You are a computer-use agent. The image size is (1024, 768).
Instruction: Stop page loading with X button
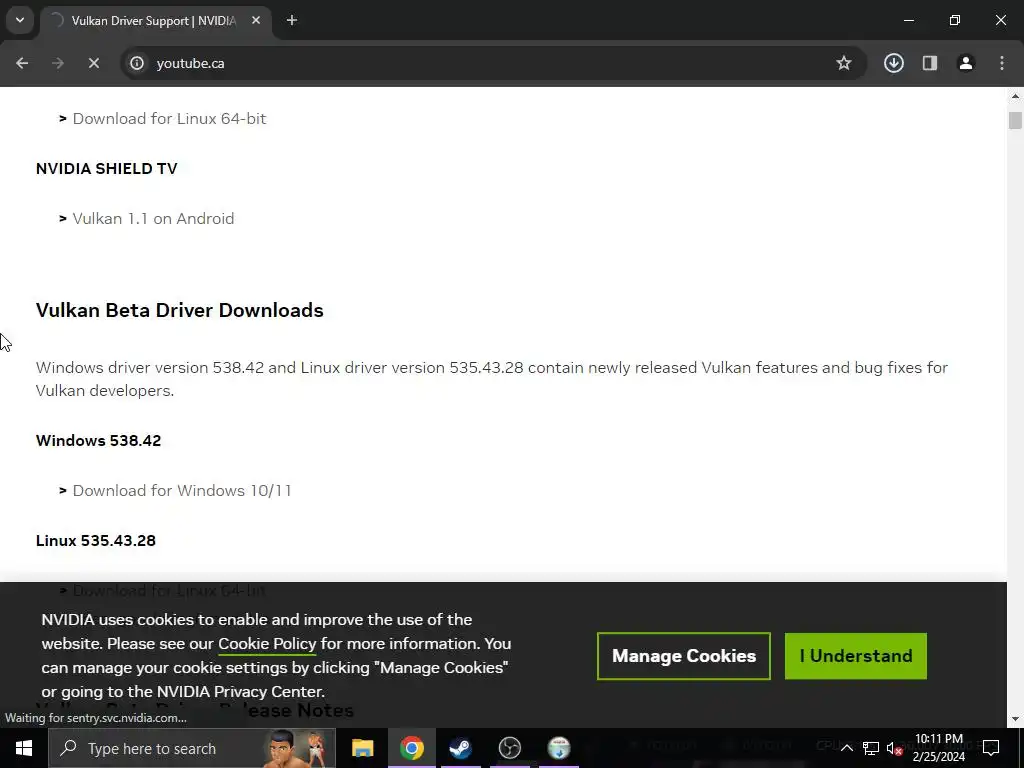(x=93, y=63)
